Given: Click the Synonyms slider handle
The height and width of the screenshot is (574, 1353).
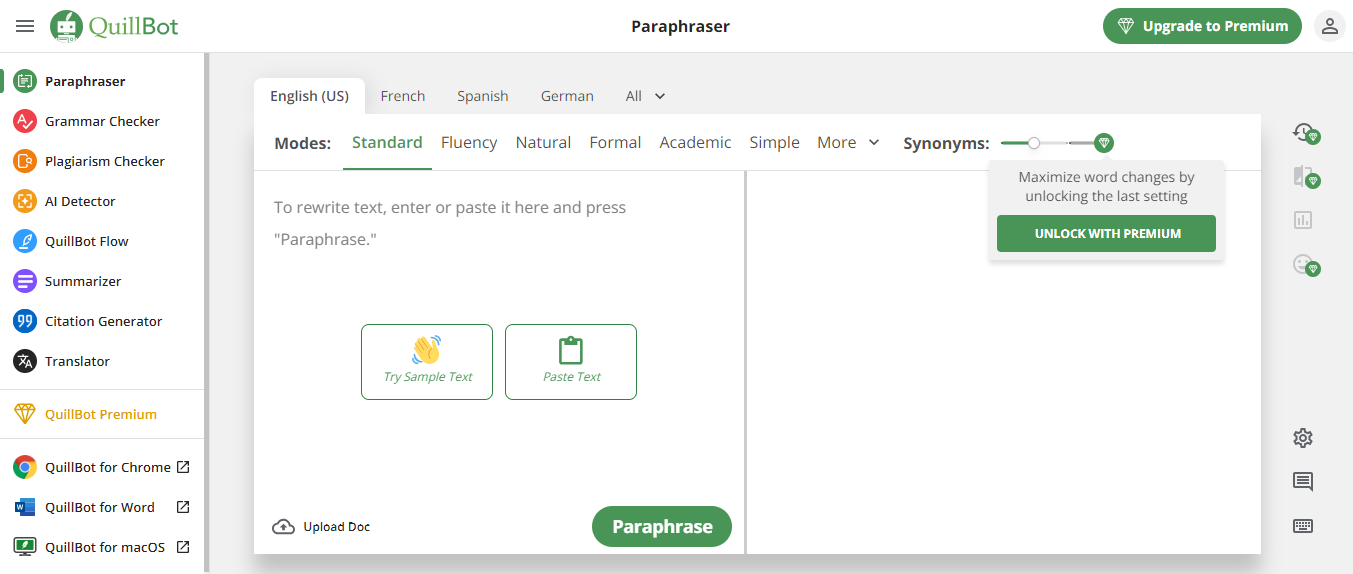Looking at the screenshot, I should point(1034,143).
